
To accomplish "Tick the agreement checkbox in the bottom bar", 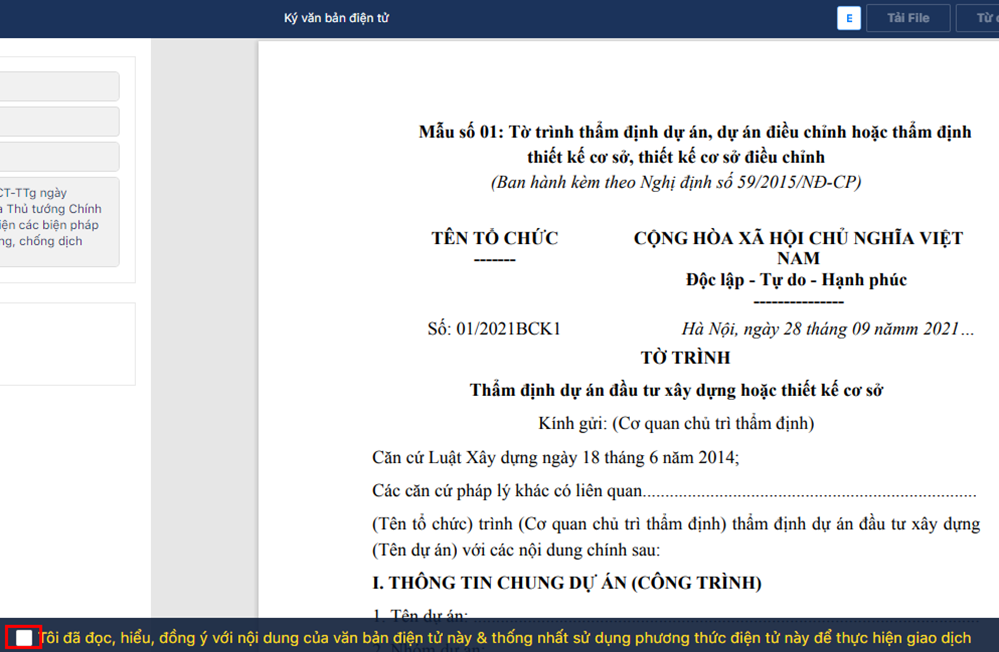I will tap(24, 637).
